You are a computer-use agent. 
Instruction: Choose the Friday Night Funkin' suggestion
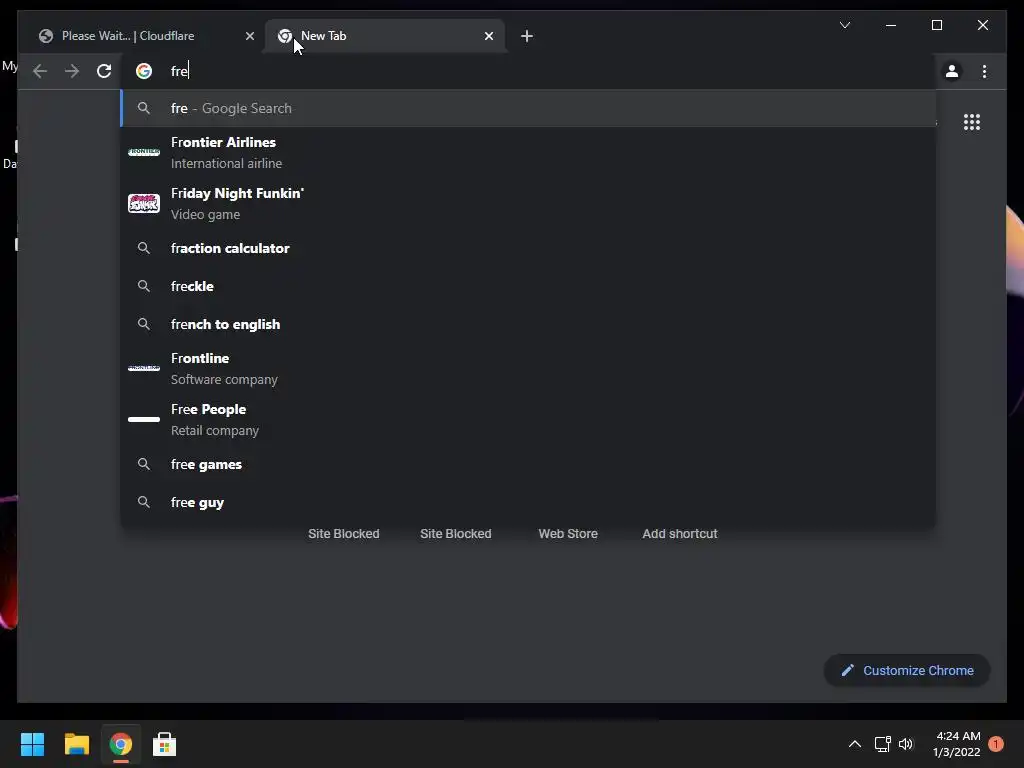(x=528, y=204)
